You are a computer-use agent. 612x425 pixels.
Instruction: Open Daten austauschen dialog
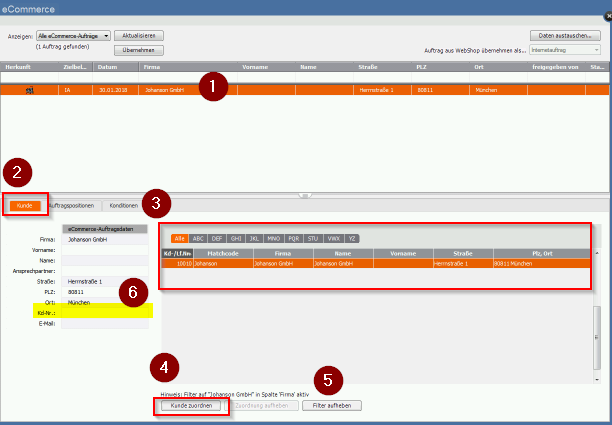tap(565, 36)
